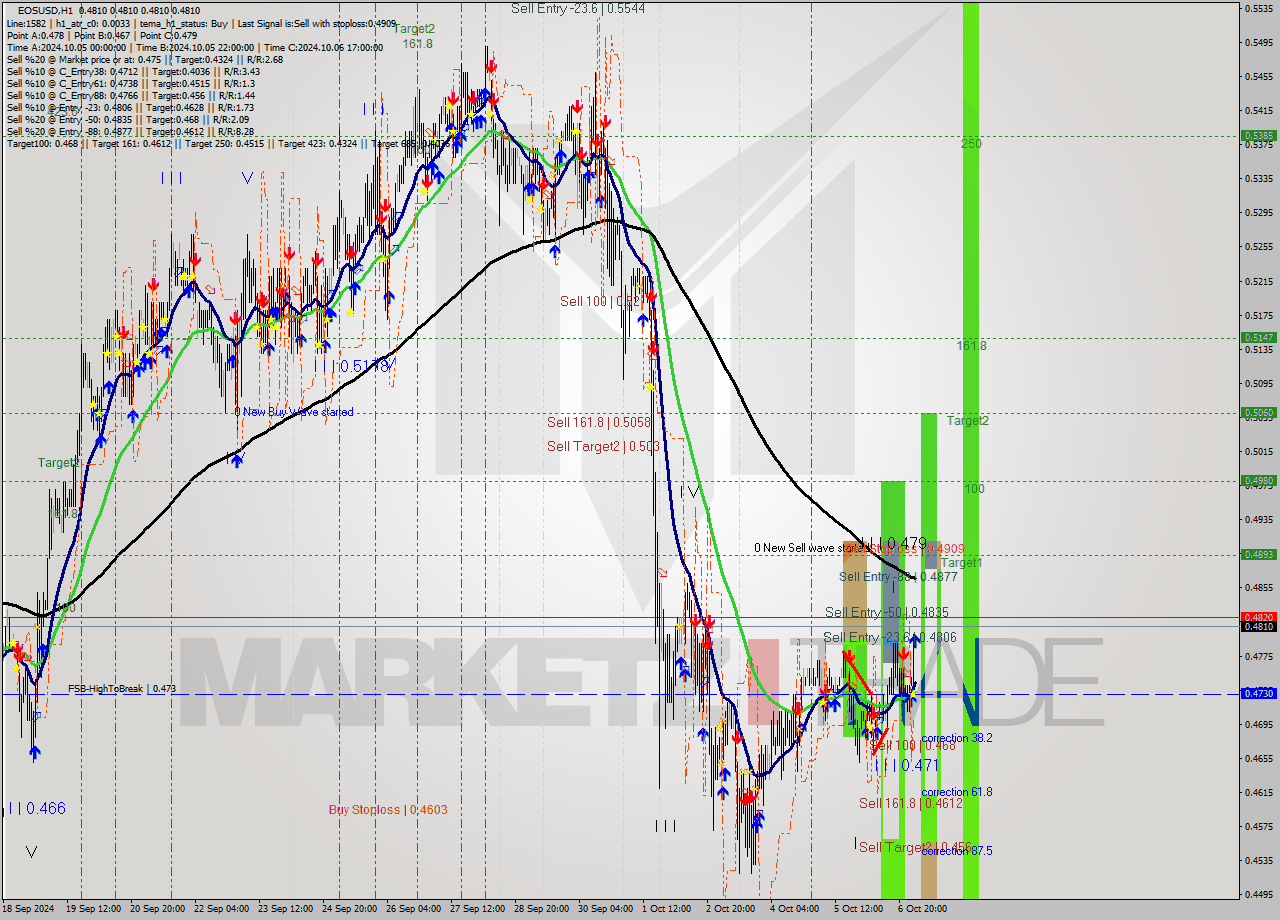Image resolution: width=1280 pixels, height=920 pixels.
Task: Click the '6 Oct 20:00' time axis label
Action: [x=922, y=909]
